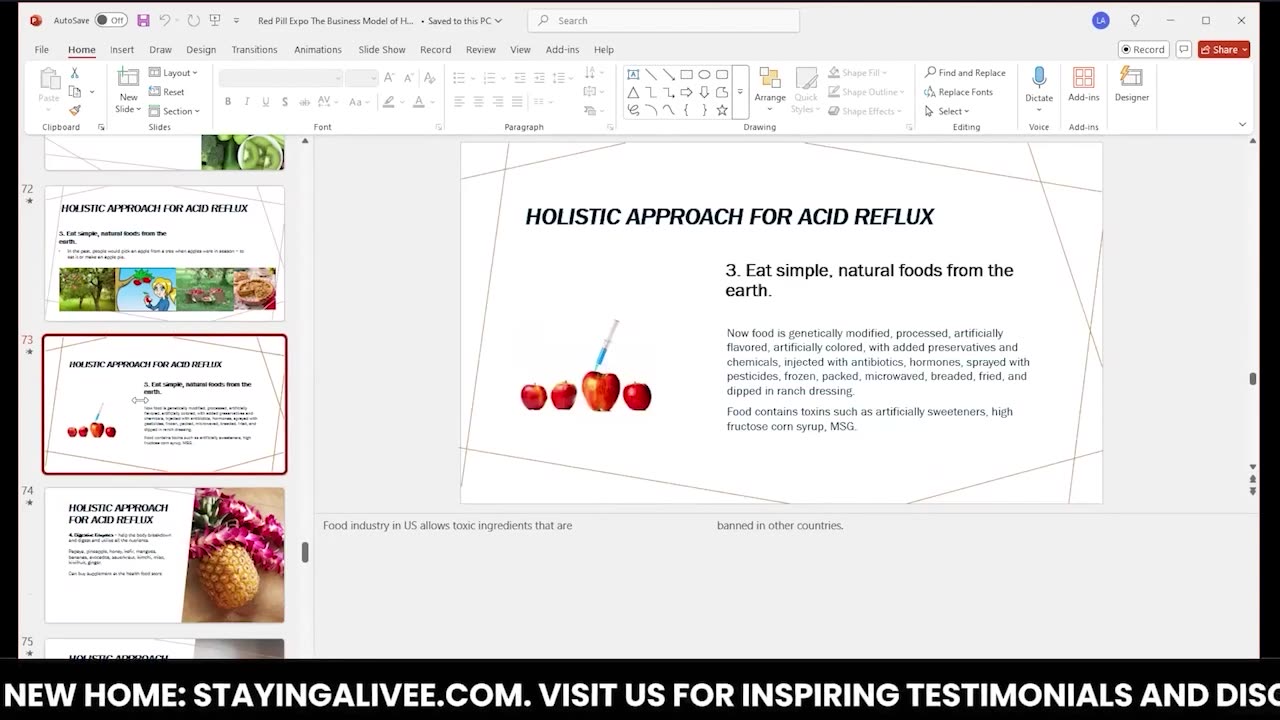Open the Layout dropdown
This screenshot has width=1280, height=720.
click(173, 73)
